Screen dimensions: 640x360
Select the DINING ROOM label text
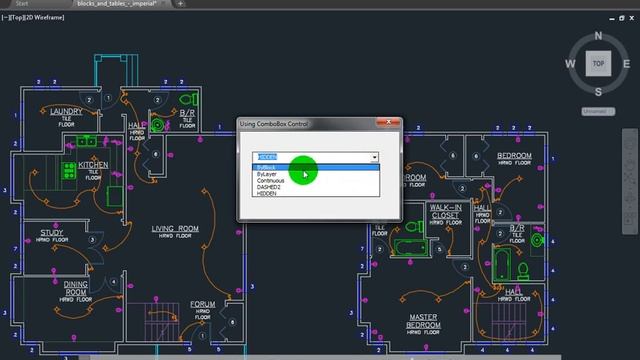(x=76, y=288)
